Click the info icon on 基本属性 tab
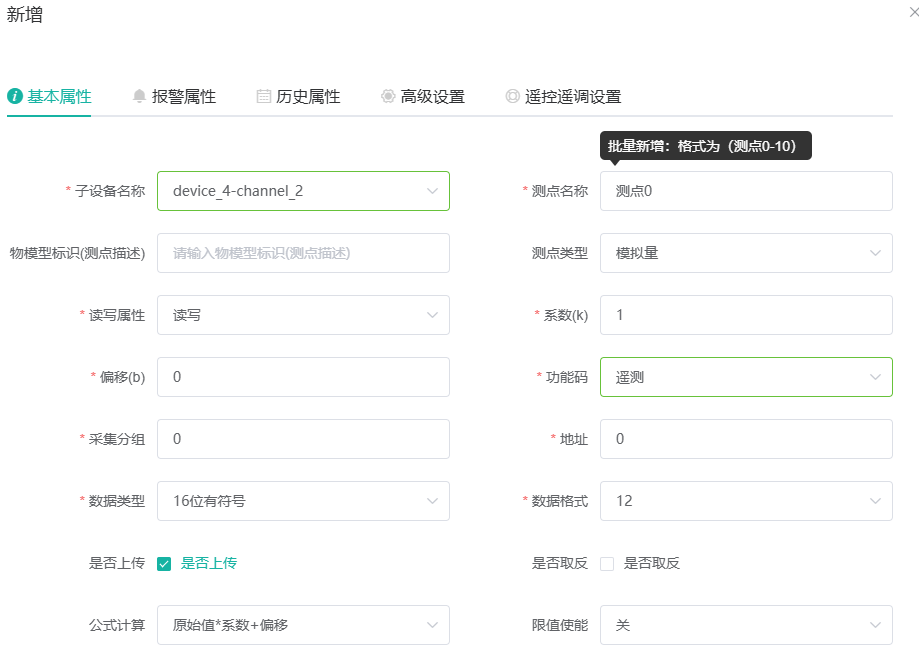The height and width of the screenshot is (653, 919). (15, 96)
